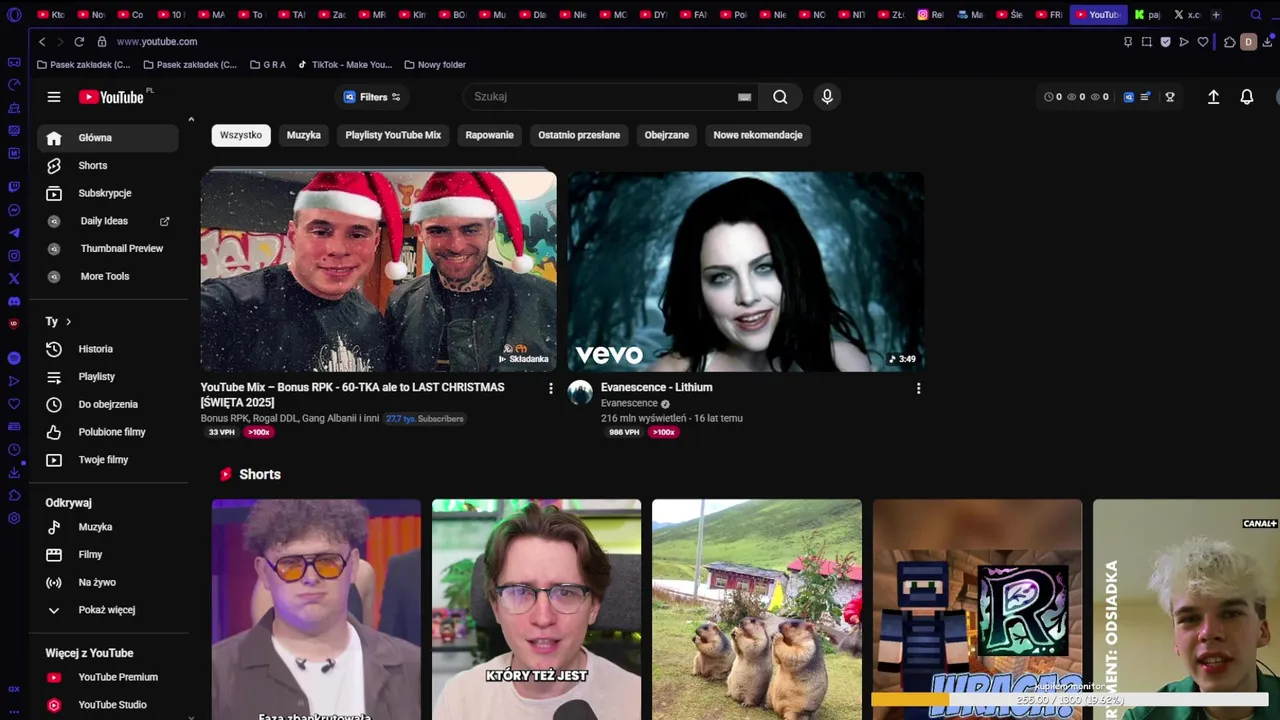Open the G R A bookmarks folder
Image resolution: width=1280 pixels, height=720 pixels.
267,65
